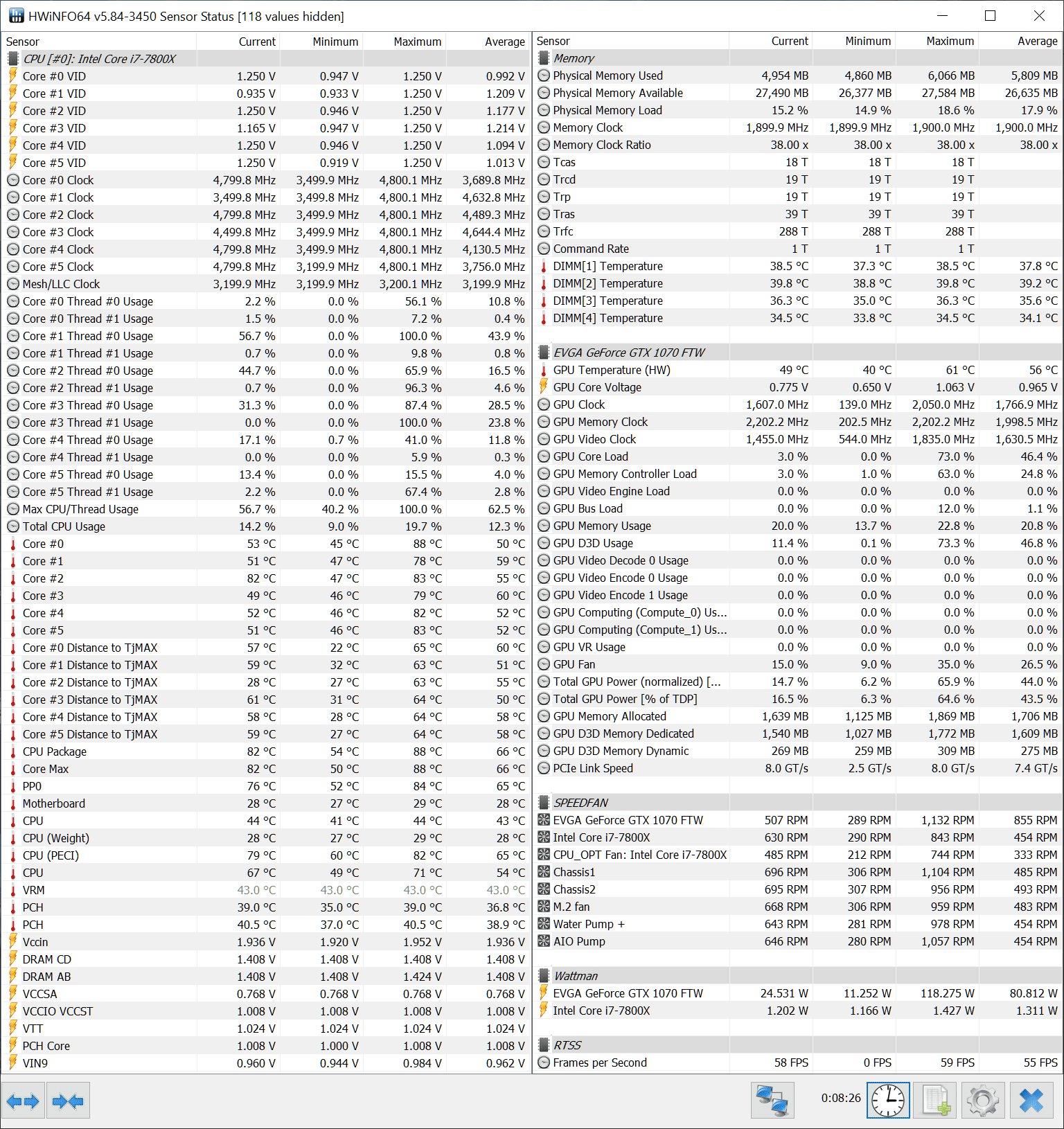Click the shrink columns inward arrows button
This screenshot has height=1129, width=1064.
68,1101
